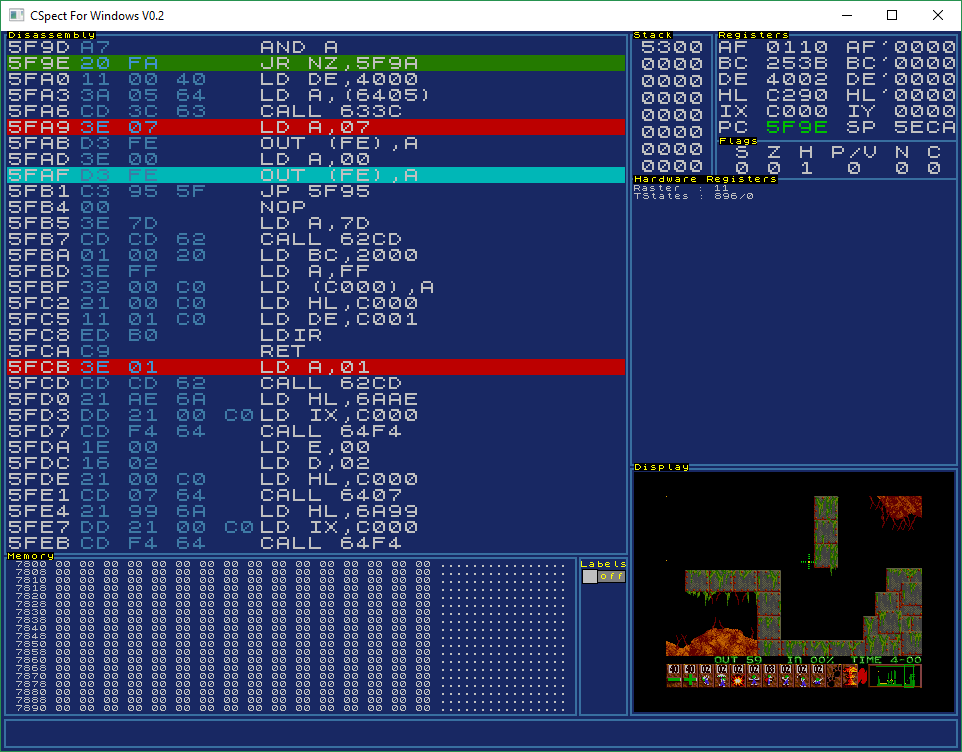Toggle the red breakpoint line at 5FA9
This screenshot has width=962, height=752.
[x=300, y=127]
